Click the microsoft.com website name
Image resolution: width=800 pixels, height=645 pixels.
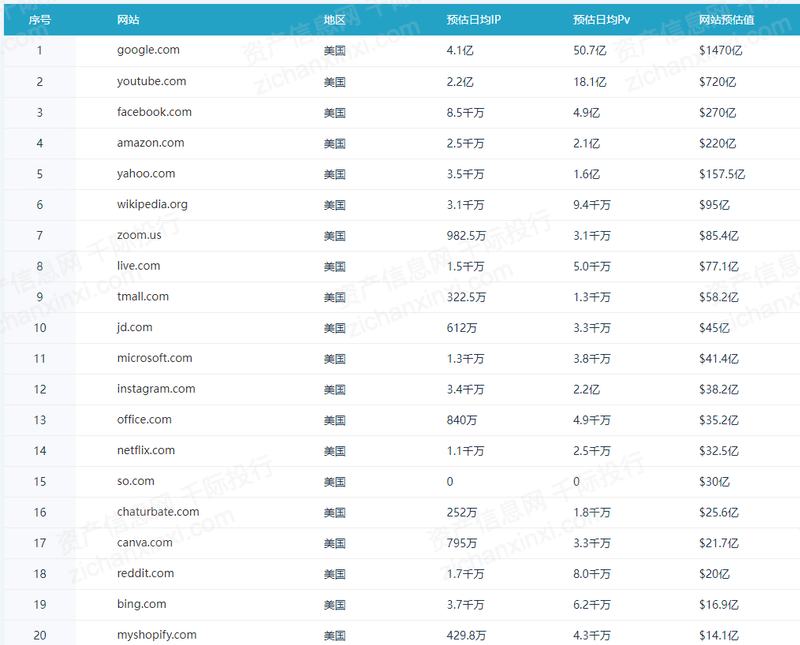pyautogui.click(x=154, y=358)
